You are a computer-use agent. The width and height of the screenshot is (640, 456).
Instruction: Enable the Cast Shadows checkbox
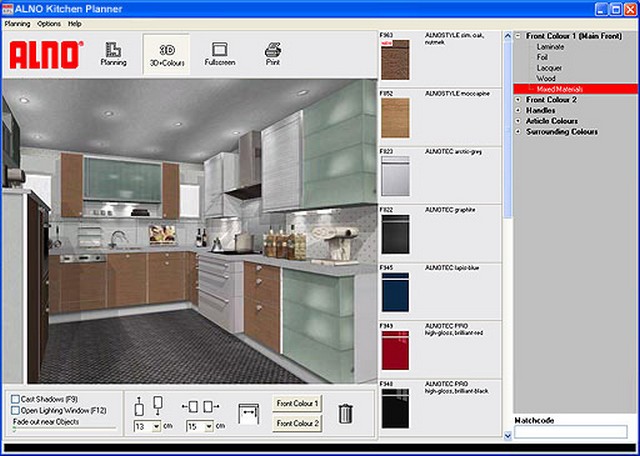point(16,399)
